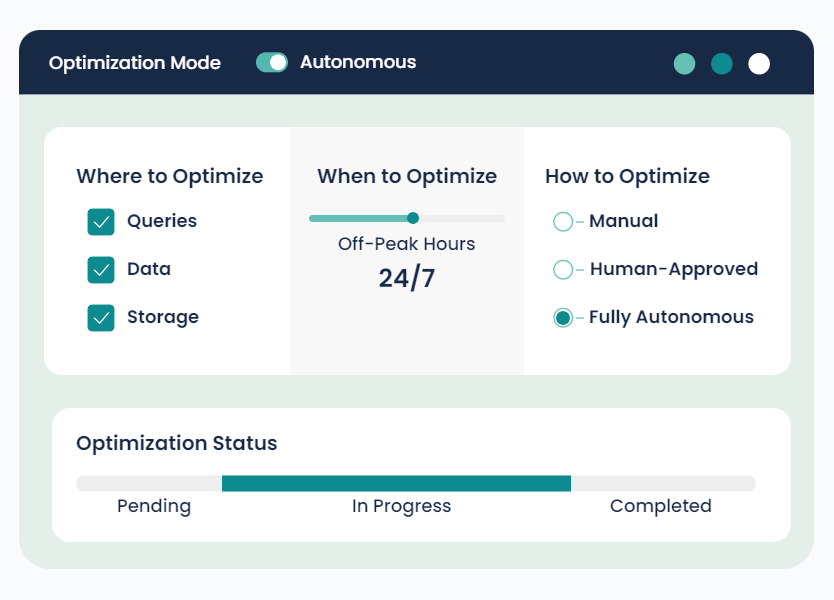Uncheck the Storage checkbox
834x600 pixels.
101,318
